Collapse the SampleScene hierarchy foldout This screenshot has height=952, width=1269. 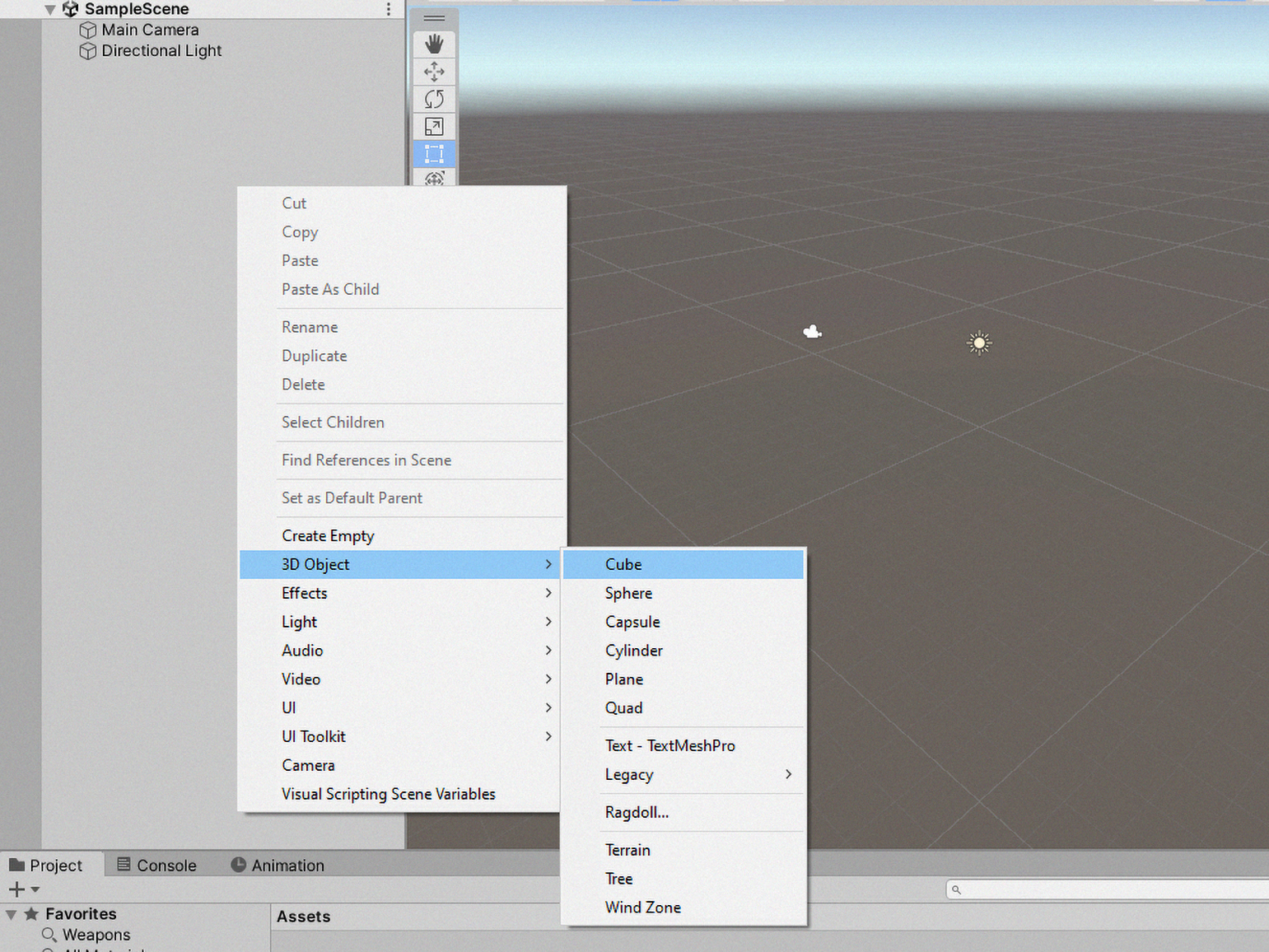(x=50, y=10)
